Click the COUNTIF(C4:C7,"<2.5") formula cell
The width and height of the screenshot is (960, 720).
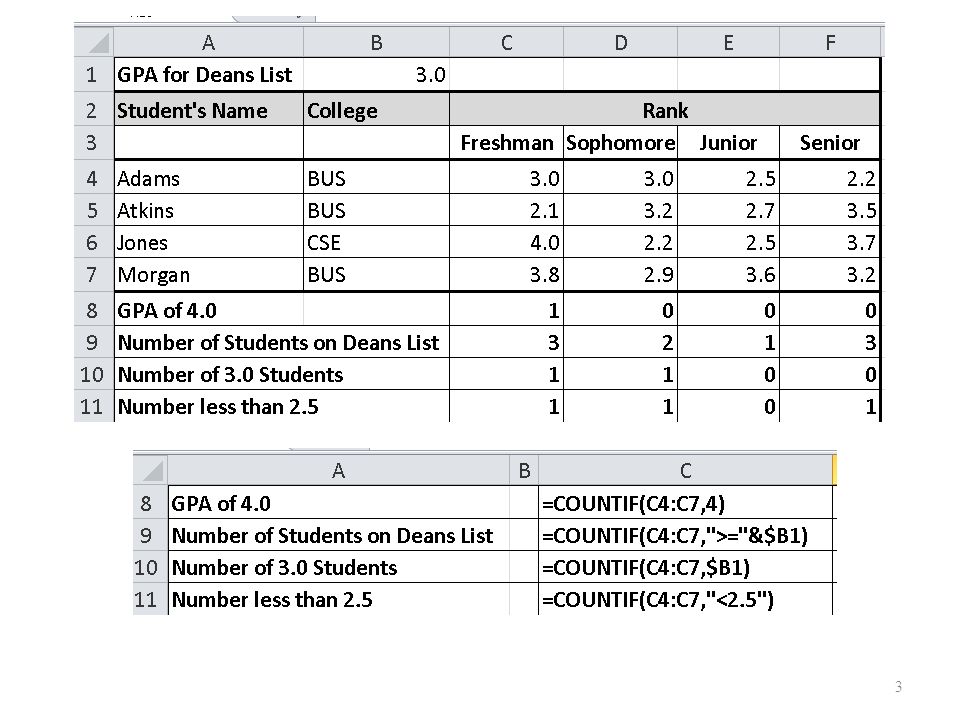(686, 599)
